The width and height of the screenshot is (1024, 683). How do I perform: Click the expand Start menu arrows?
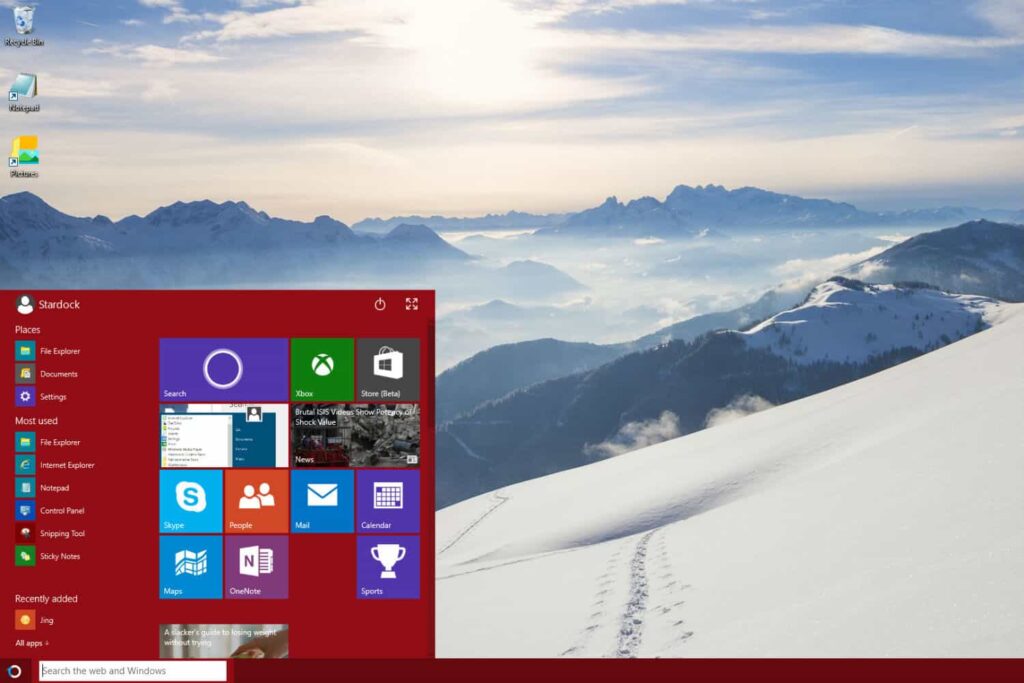tap(410, 304)
